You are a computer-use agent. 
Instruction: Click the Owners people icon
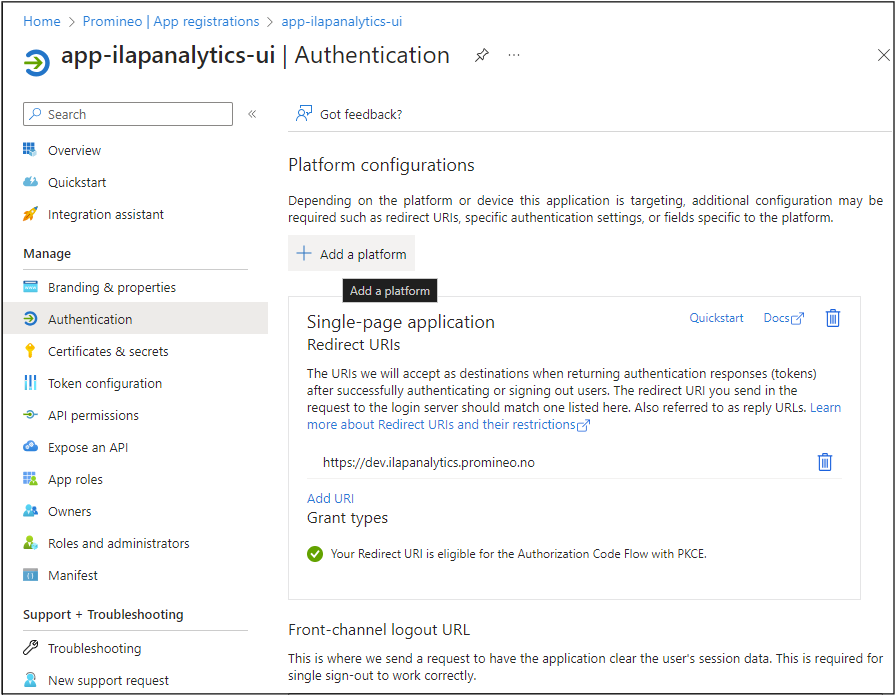[x=30, y=510]
